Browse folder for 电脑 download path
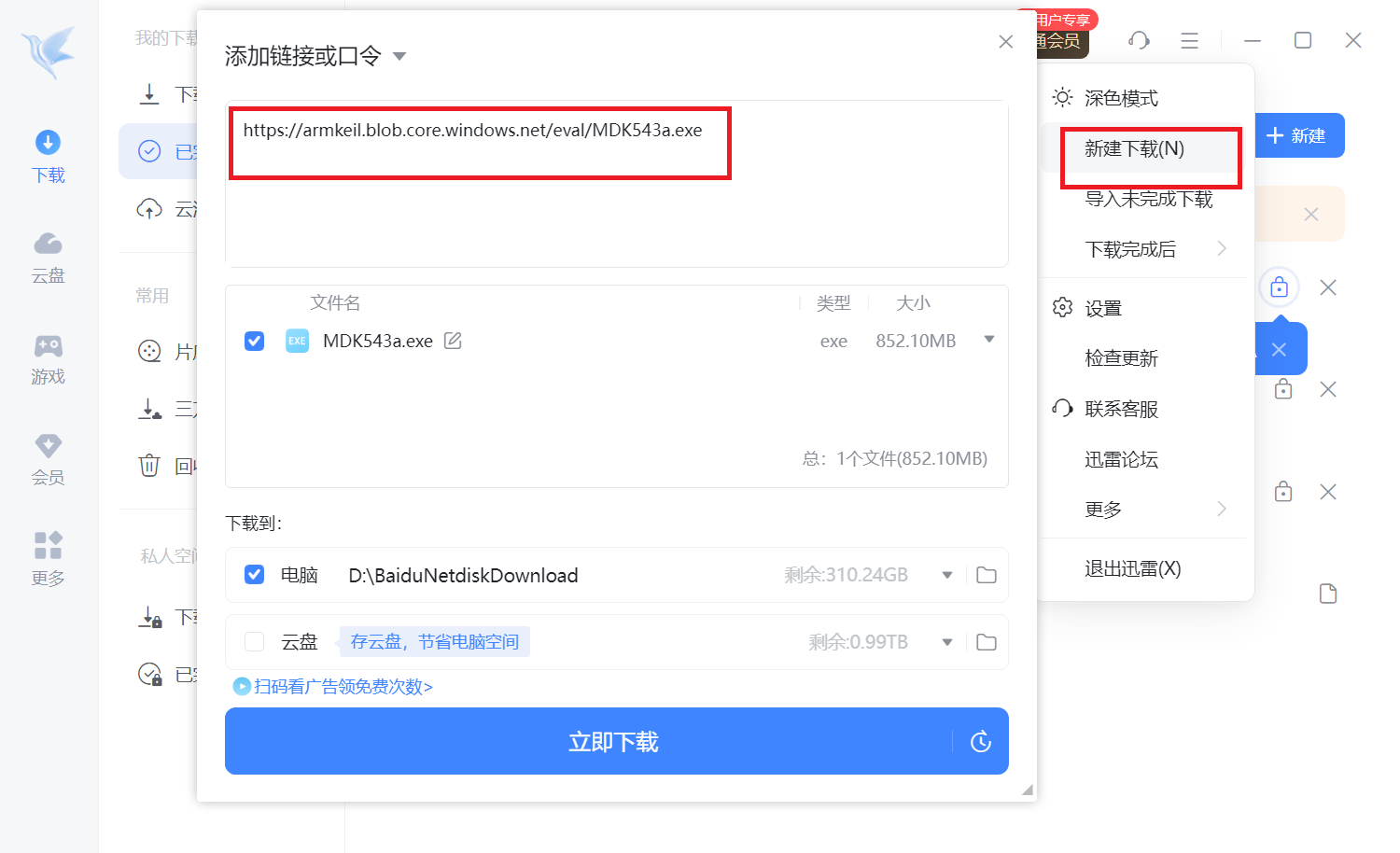The height and width of the screenshot is (853, 1400). [x=987, y=575]
